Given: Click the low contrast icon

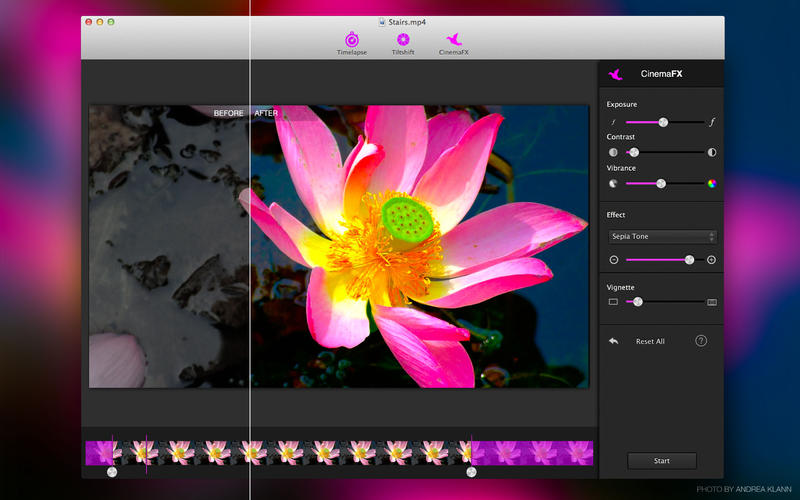Looking at the screenshot, I should tap(613, 152).
